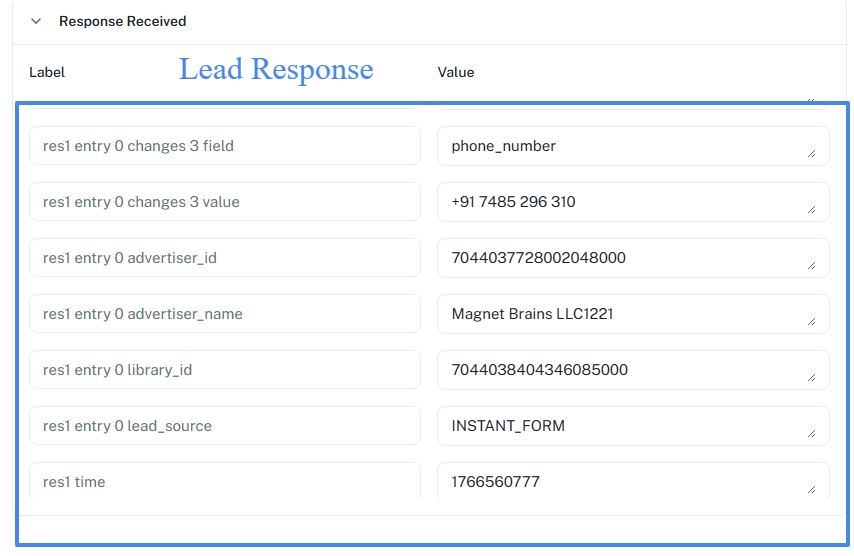Select the 'changes 3 field' label box
This screenshot has width=854, height=556.
click(224, 146)
